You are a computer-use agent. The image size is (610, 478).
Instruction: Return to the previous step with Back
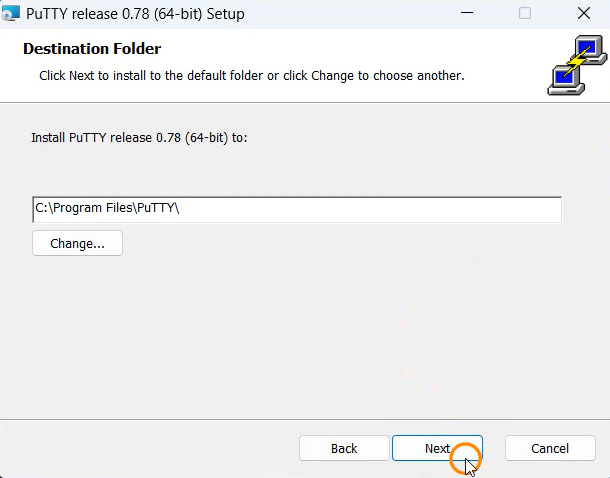click(344, 448)
